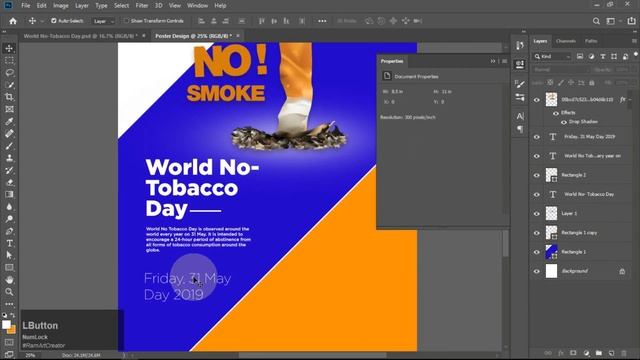Select the Crop tool
Screen dimensions: 640x360
click(x=9, y=97)
